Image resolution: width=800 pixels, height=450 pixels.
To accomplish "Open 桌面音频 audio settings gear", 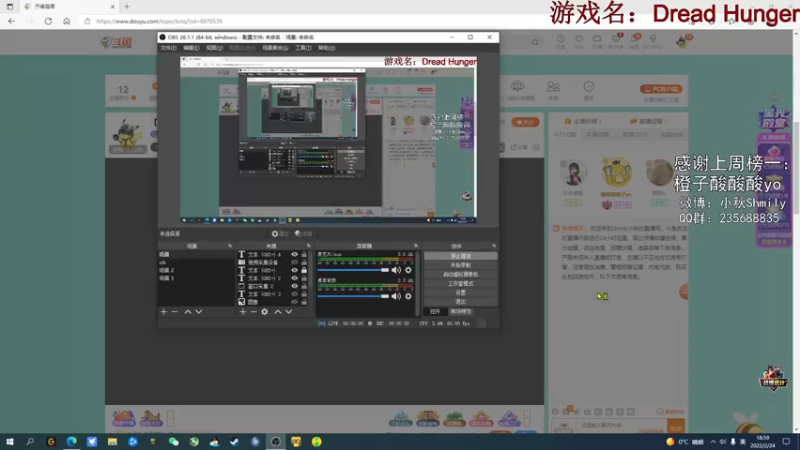I will pyautogui.click(x=408, y=296).
